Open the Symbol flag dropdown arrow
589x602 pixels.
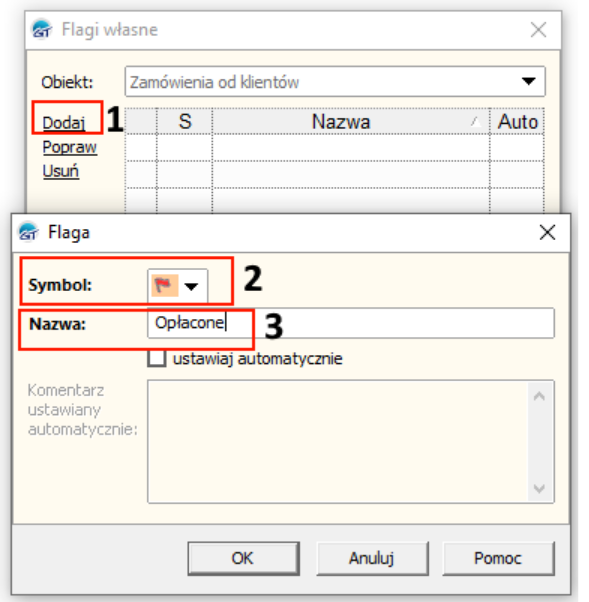coord(191,286)
